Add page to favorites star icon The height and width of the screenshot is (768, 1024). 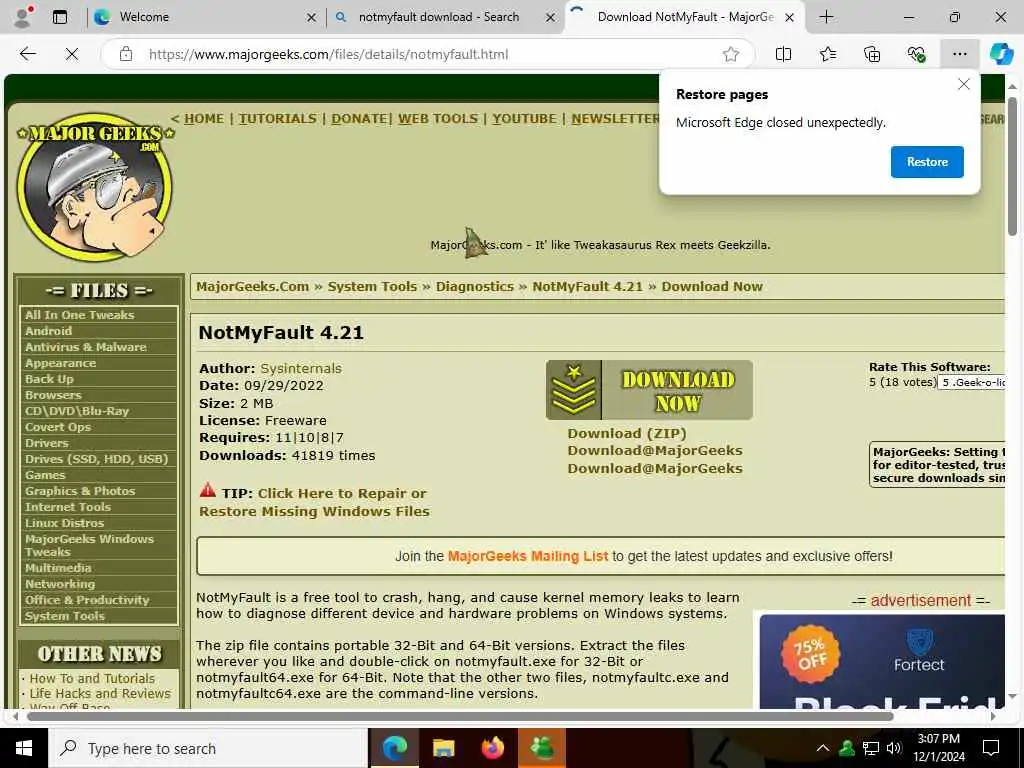[x=731, y=54]
